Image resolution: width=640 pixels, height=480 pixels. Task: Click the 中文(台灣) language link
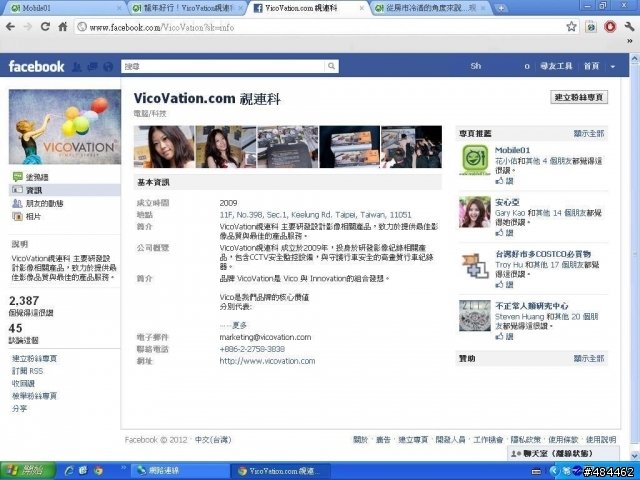213,440
